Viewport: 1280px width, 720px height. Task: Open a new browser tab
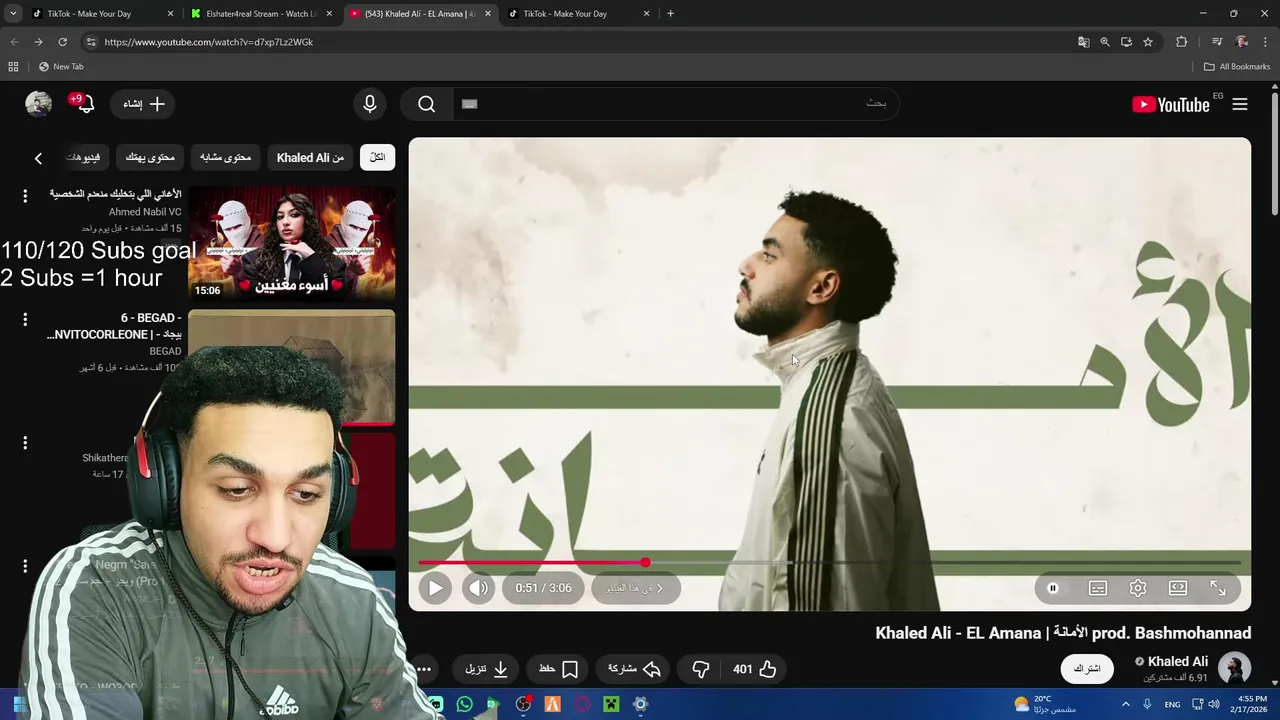tap(670, 14)
